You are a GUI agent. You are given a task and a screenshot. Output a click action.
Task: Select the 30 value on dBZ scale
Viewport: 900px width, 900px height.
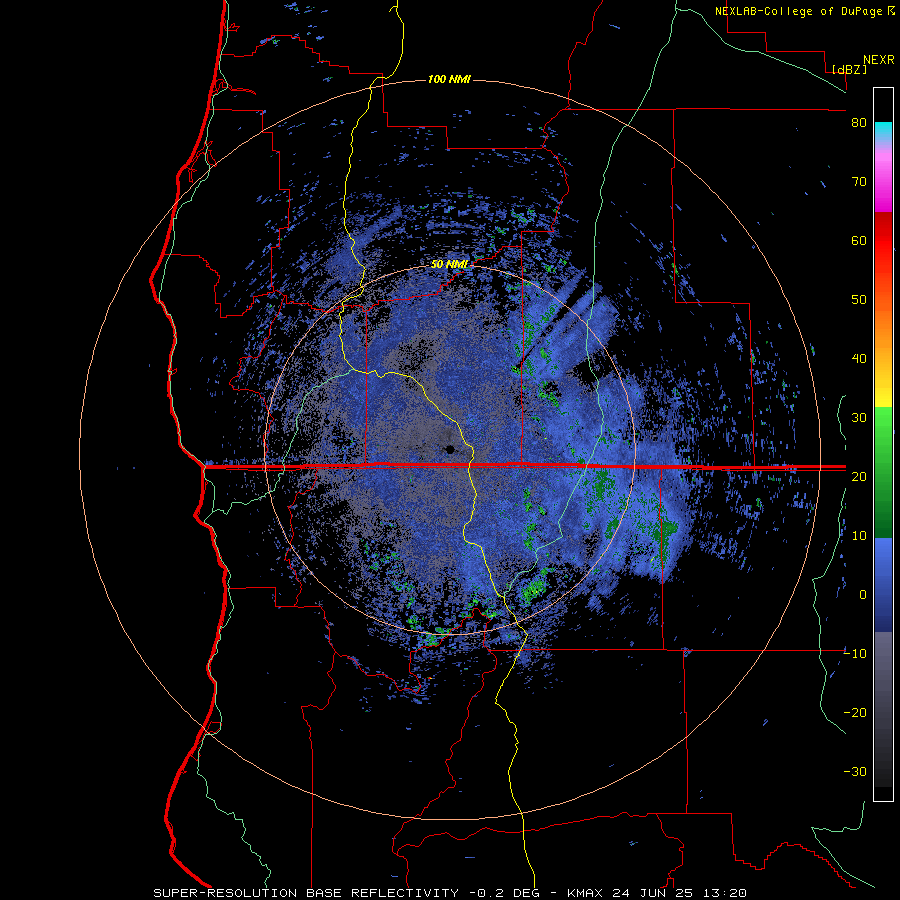[859, 417]
